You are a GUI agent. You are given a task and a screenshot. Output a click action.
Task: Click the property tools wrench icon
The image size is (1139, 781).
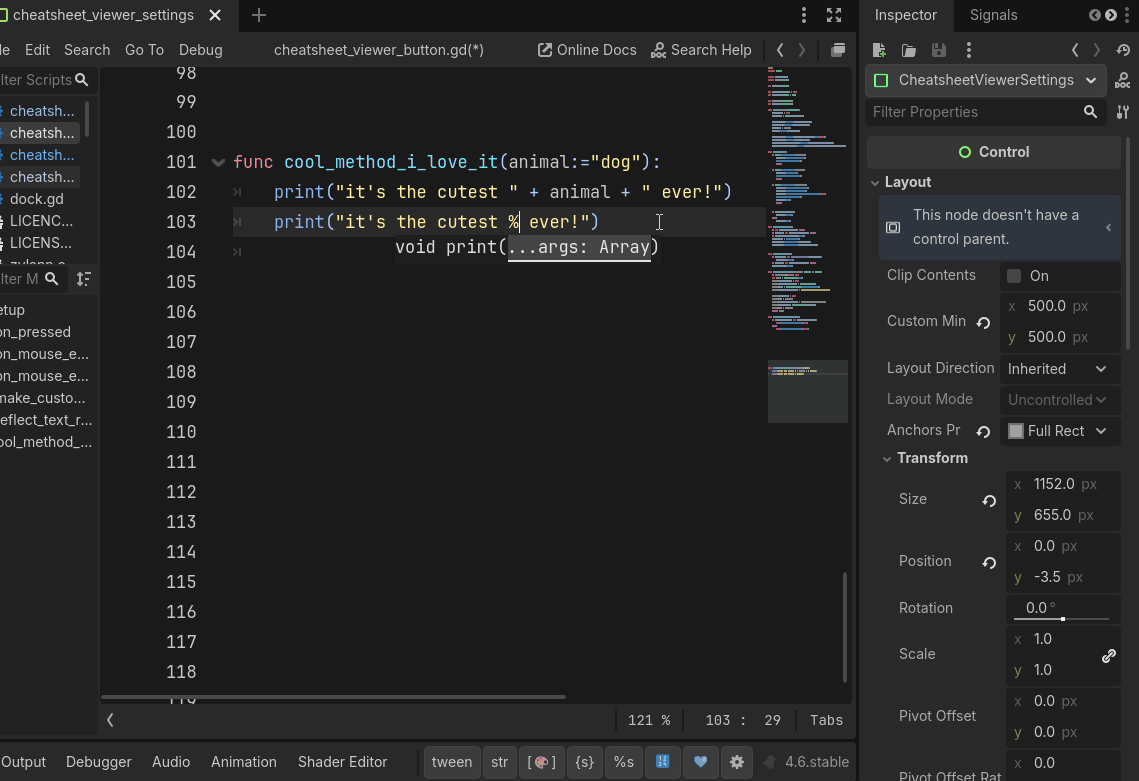[x=1123, y=112]
